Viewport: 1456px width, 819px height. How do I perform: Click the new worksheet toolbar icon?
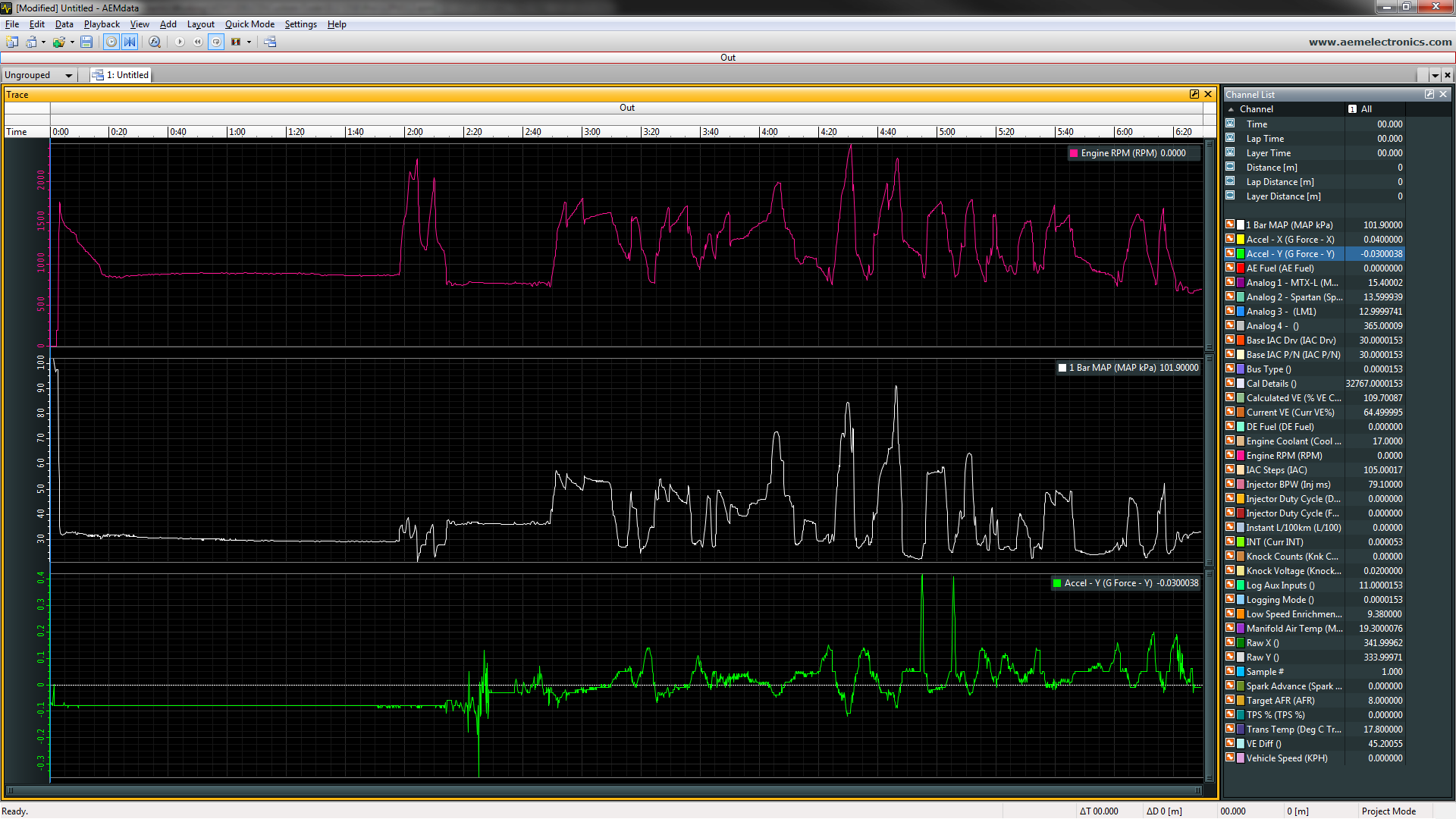click(x=12, y=42)
